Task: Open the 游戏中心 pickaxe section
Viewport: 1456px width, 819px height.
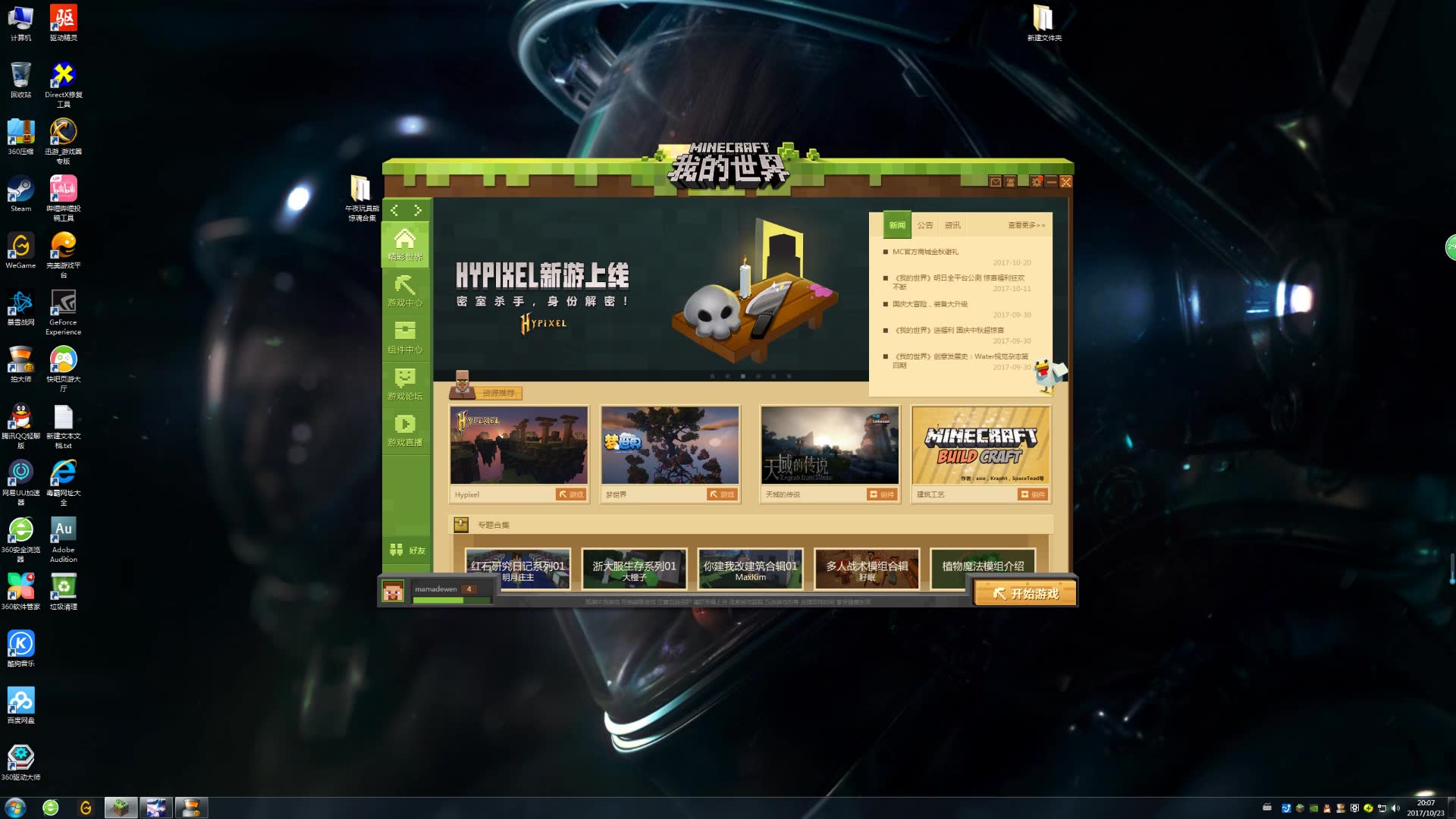Action: point(405,291)
